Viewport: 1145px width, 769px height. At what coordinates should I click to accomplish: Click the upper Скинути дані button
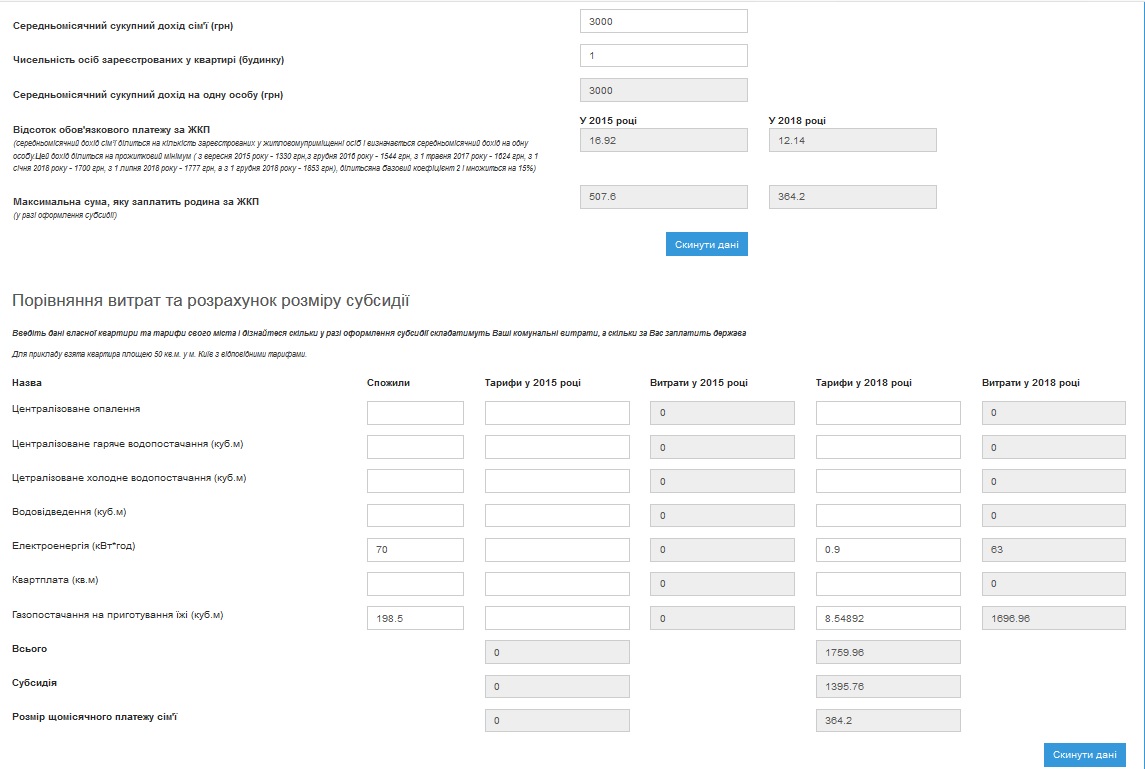(706, 244)
